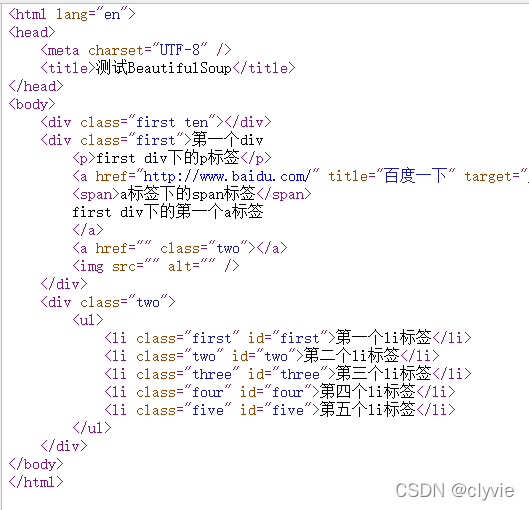Select the title 测试BeautifulSoup line
This screenshot has height=510, width=529.
click(168, 68)
